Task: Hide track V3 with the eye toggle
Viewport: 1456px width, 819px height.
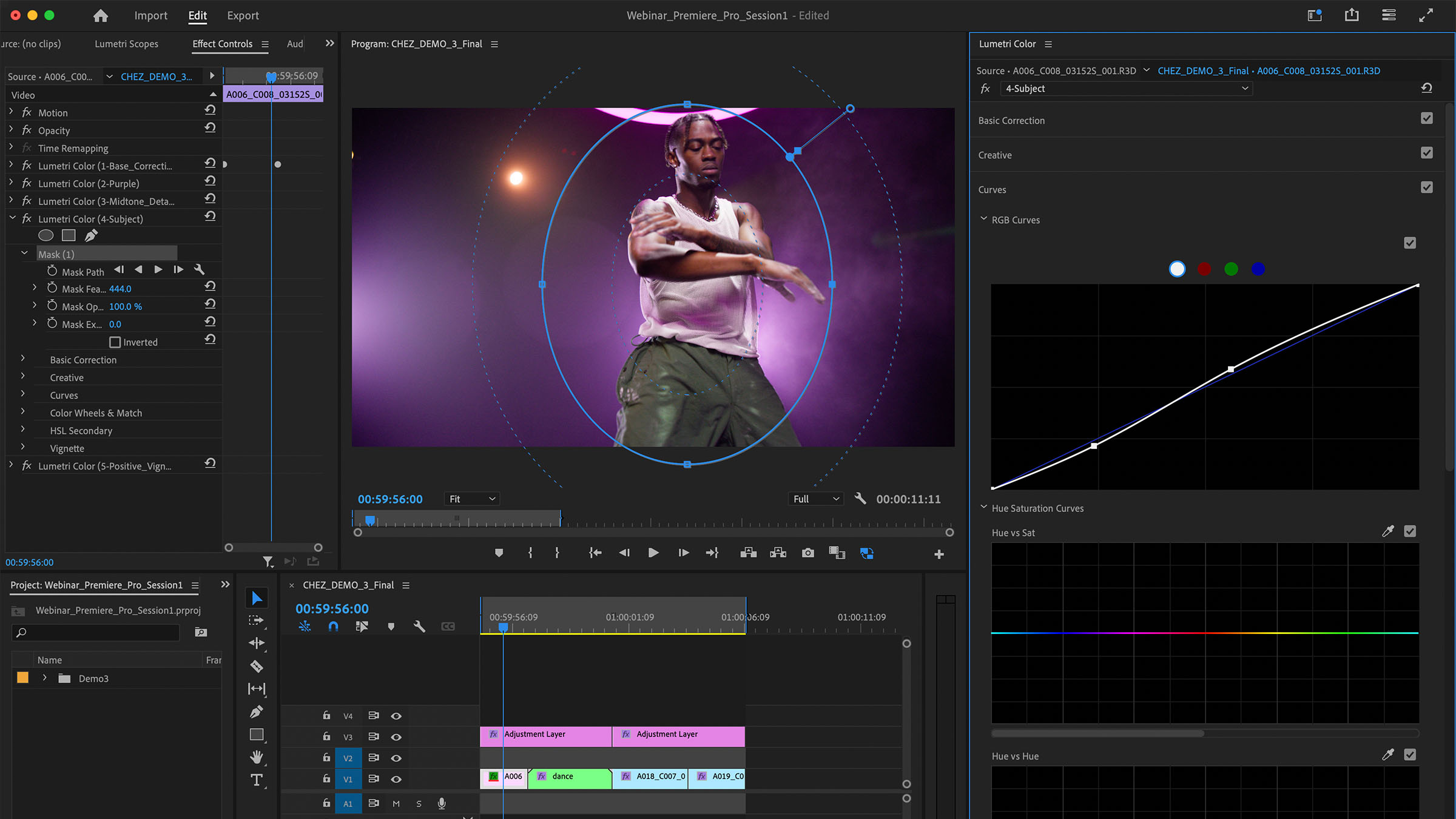Action: click(396, 737)
